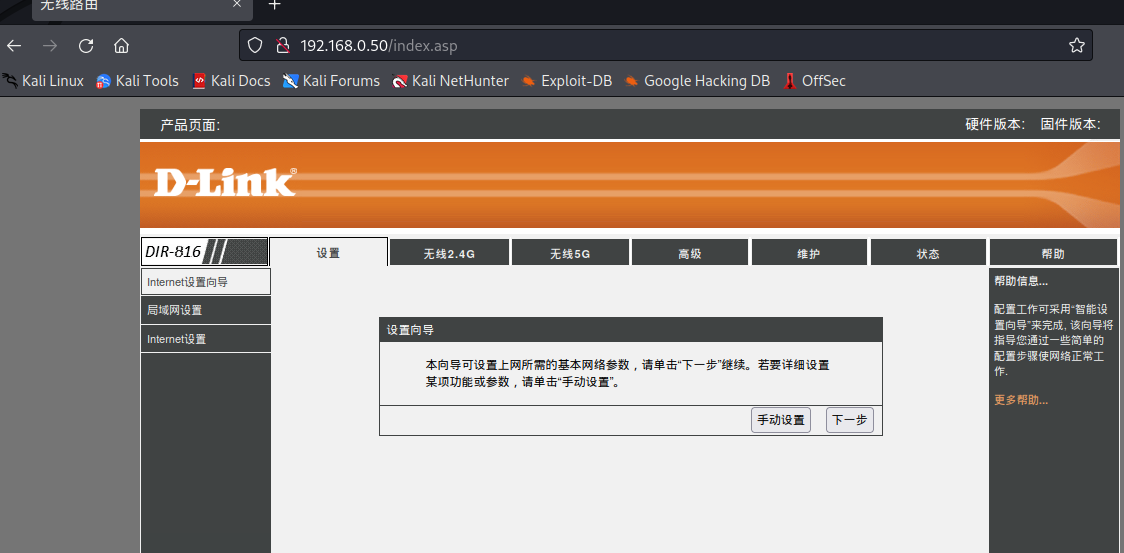Click the 帮助信息... heading
This screenshot has height=553, width=1124.
(1021, 280)
